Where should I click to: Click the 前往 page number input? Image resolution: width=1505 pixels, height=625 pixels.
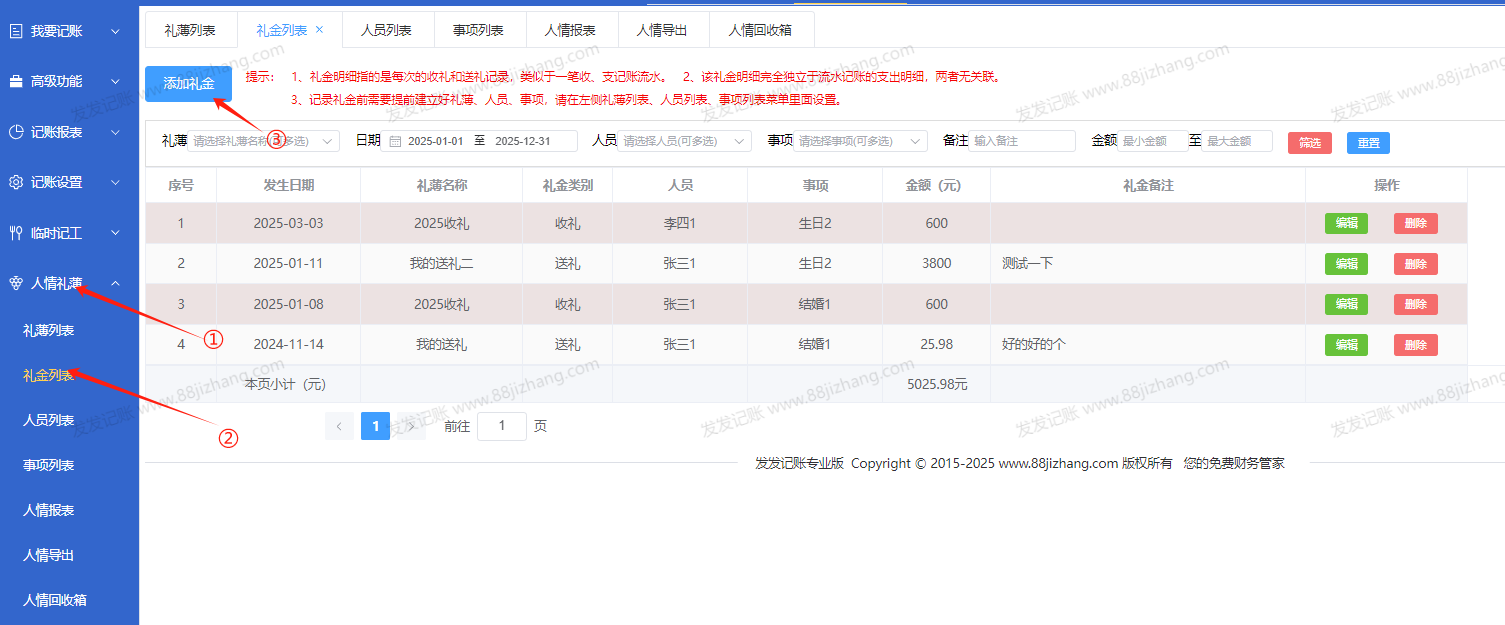tap(502, 426)
